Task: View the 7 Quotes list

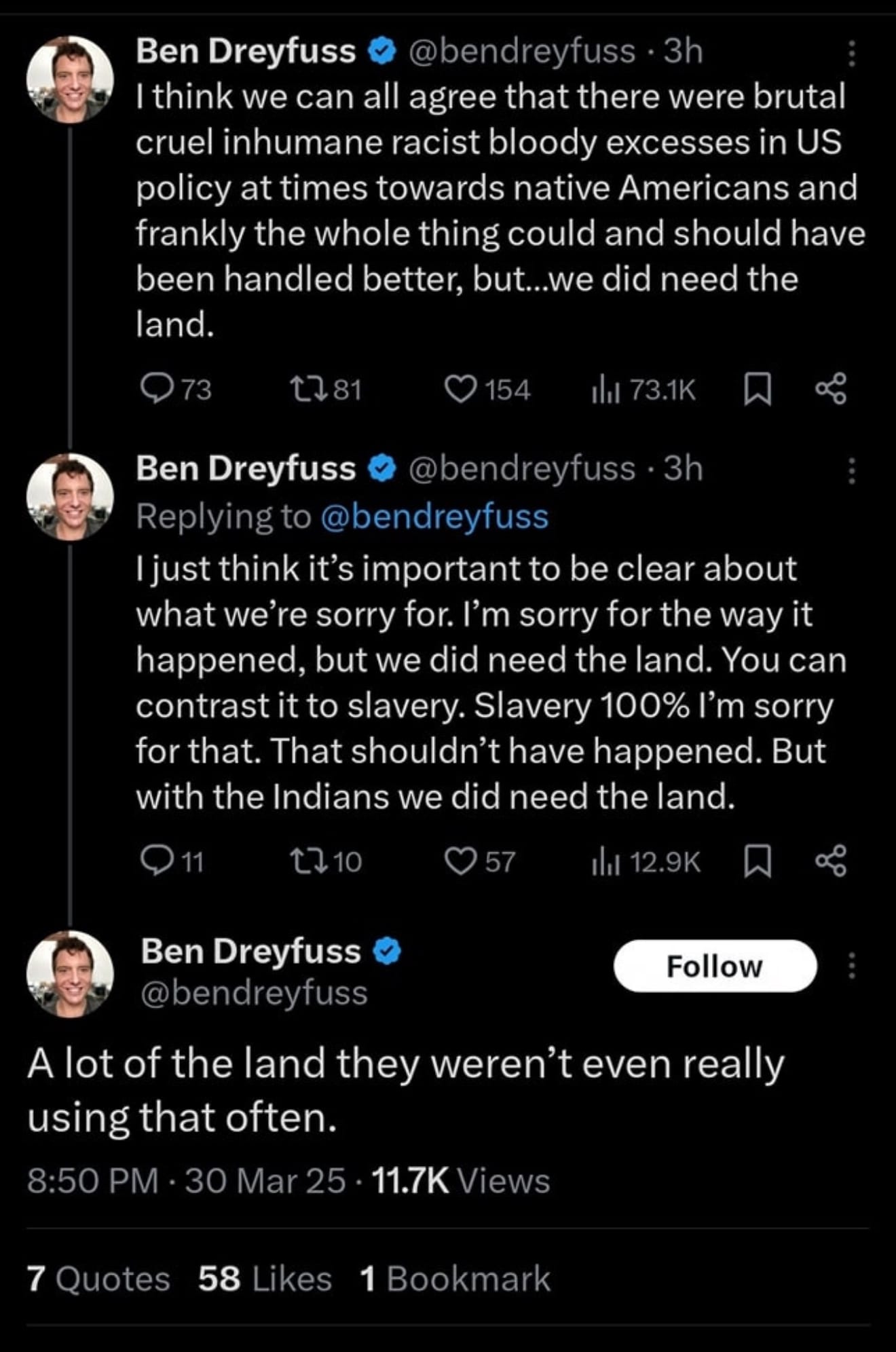Action: click(98, 1279)
